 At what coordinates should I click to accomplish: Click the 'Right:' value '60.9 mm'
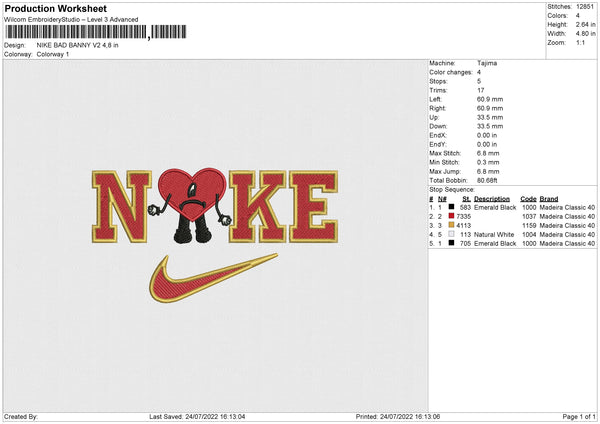(x=490, y=108)
